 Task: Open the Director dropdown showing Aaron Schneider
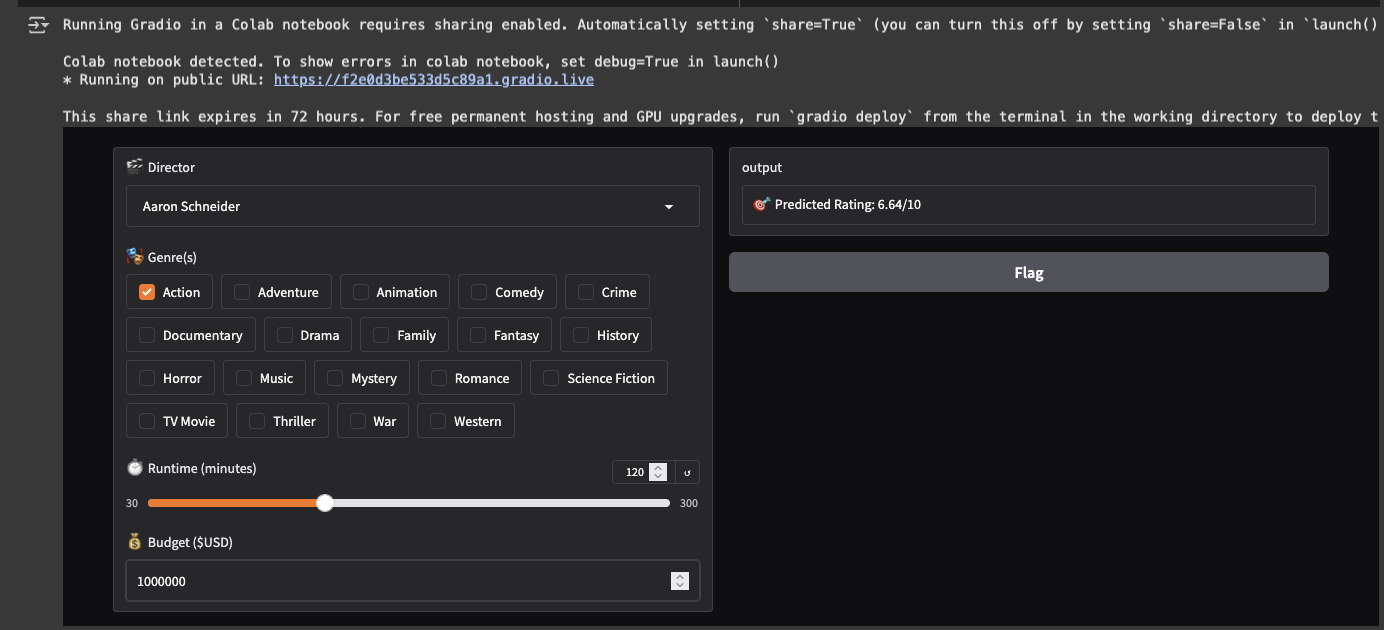tap(413, 206)
